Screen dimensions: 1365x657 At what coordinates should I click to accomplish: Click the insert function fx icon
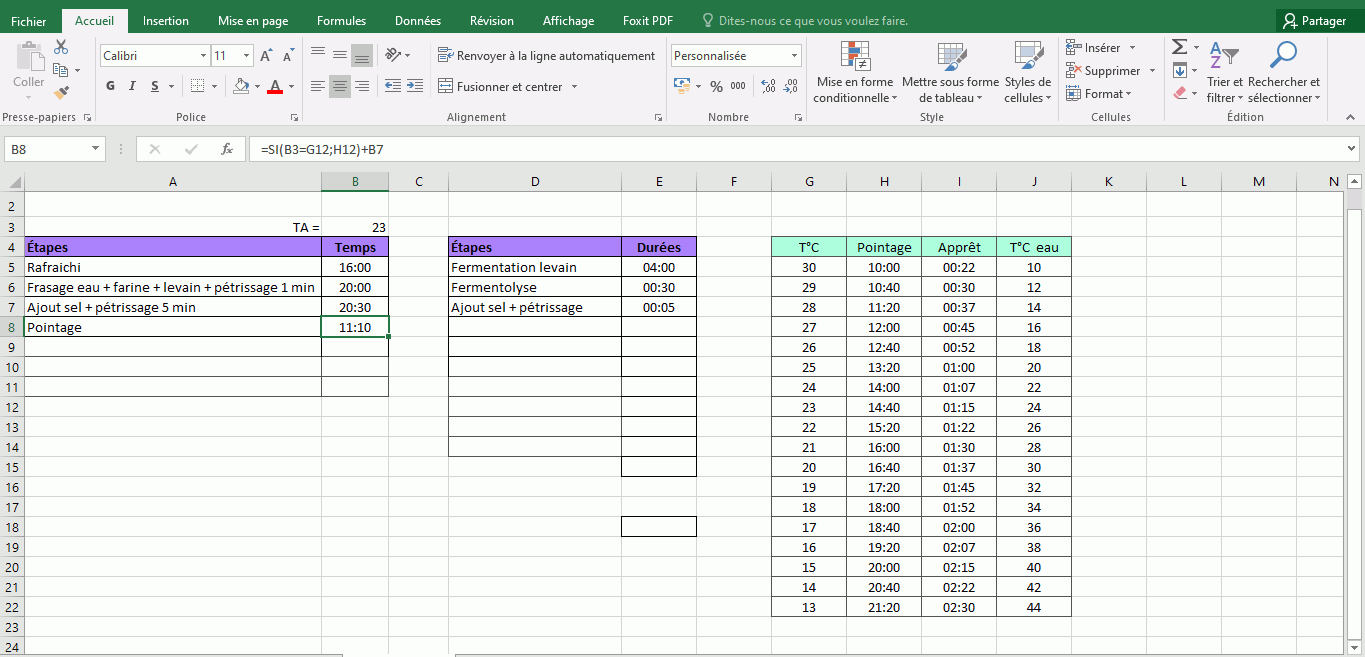[x=227, y=150]
